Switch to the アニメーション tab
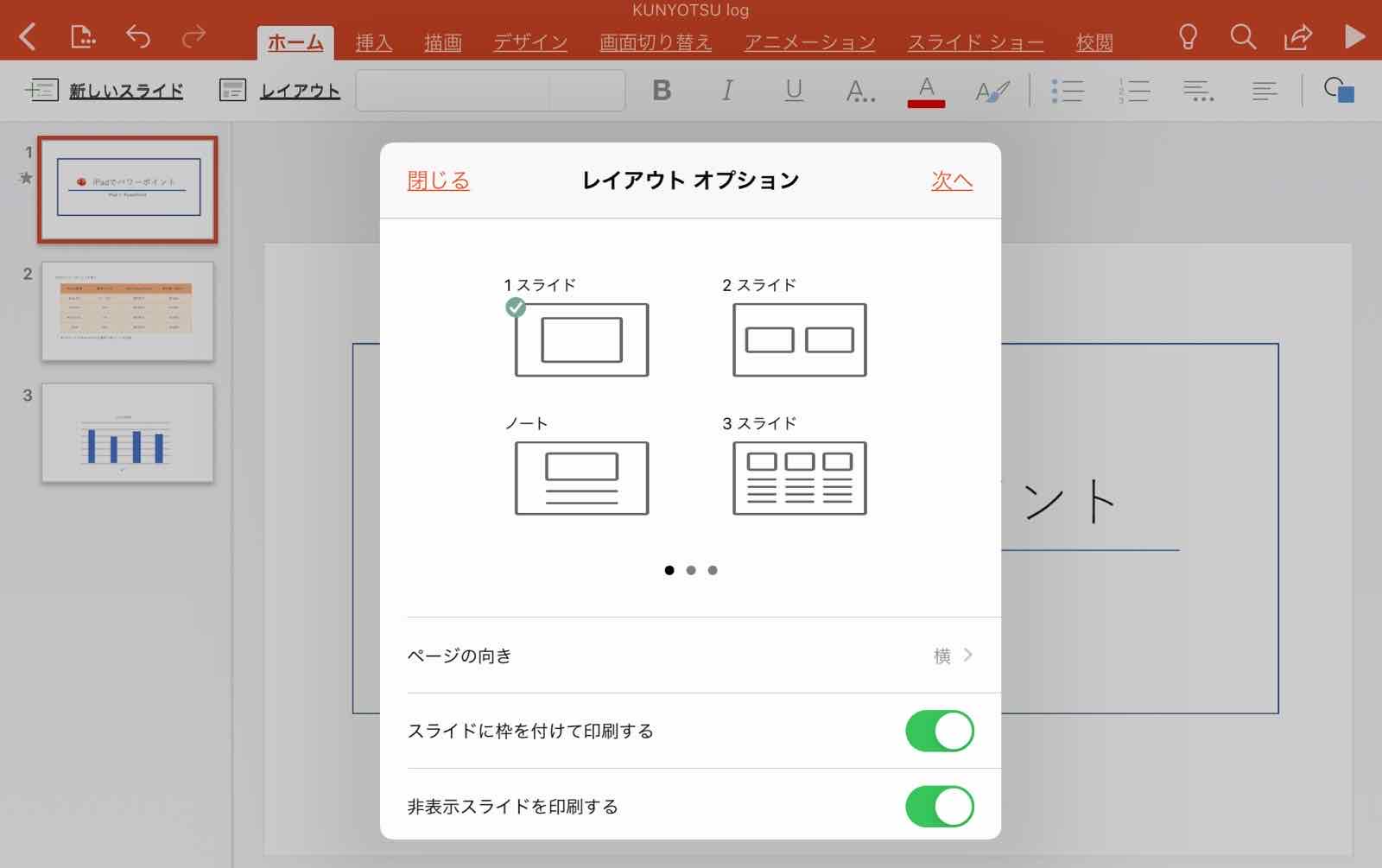Screen dimensions: 1382x868 [x=810, y=42]
